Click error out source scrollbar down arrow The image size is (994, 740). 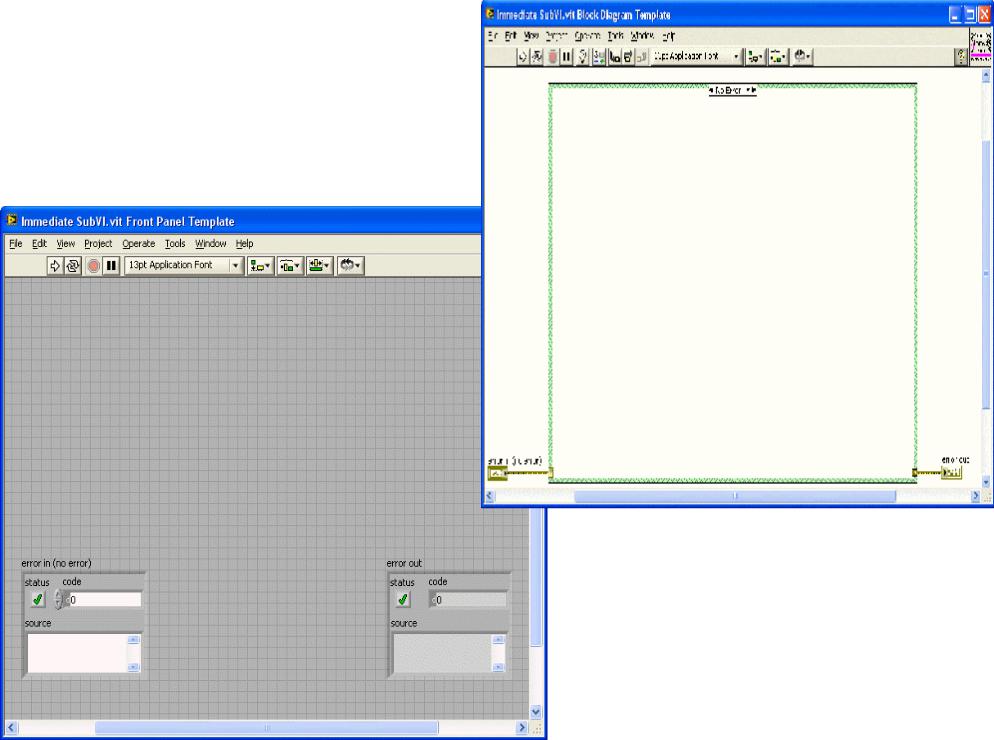pos(499,667)
